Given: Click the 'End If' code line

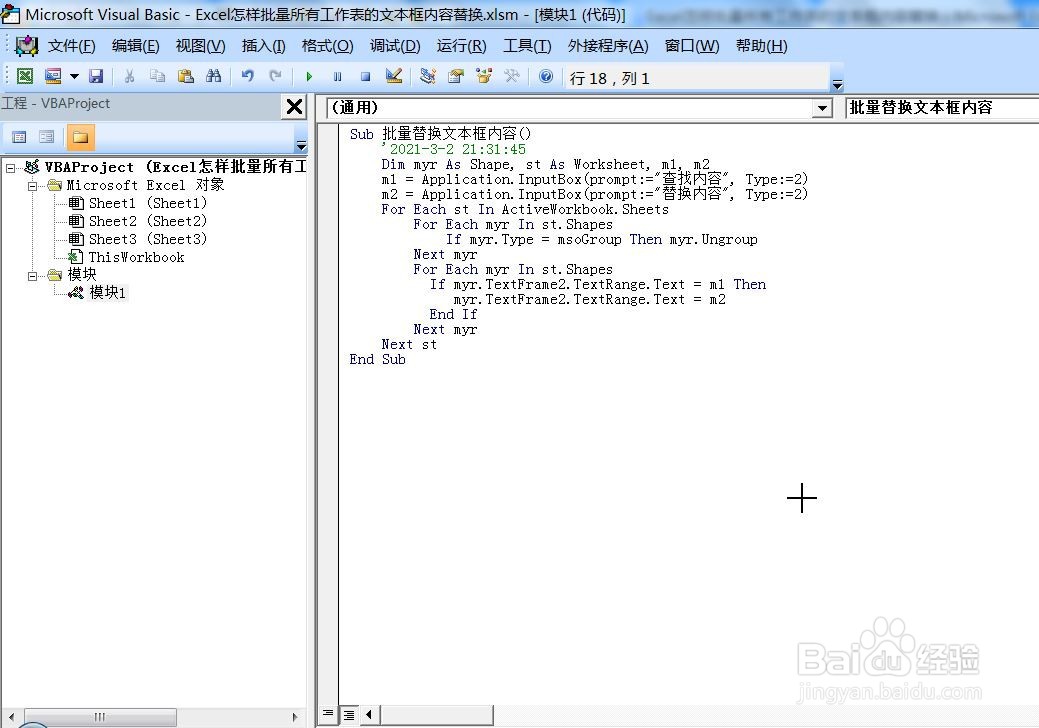Looking at the screenshot, I should pos(453,315).
